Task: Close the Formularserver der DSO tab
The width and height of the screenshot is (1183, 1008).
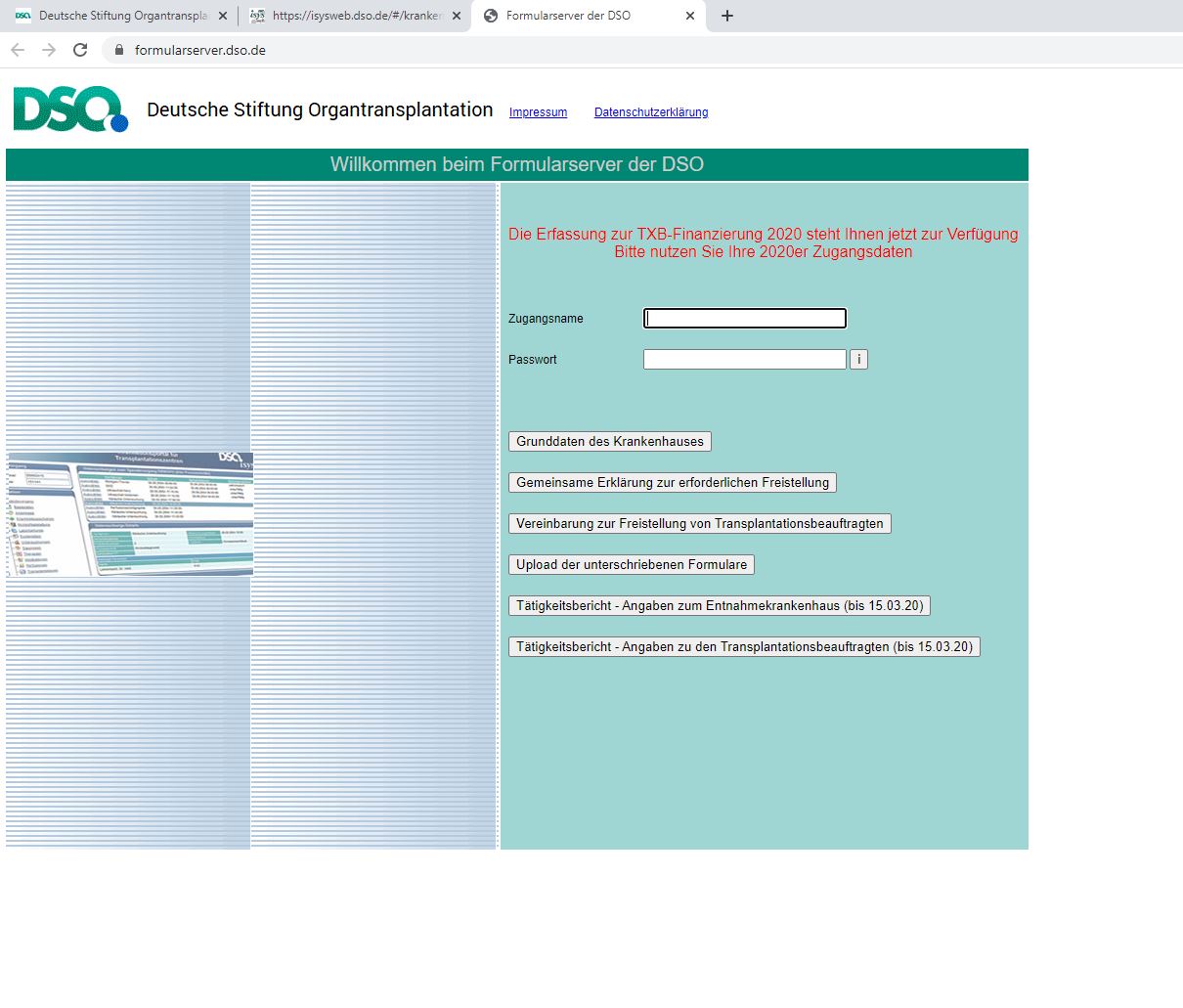Action: [690, 16]
